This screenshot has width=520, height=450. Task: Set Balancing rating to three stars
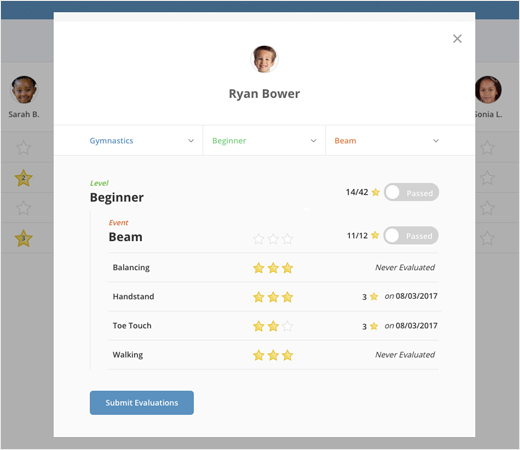coord(287,268)
